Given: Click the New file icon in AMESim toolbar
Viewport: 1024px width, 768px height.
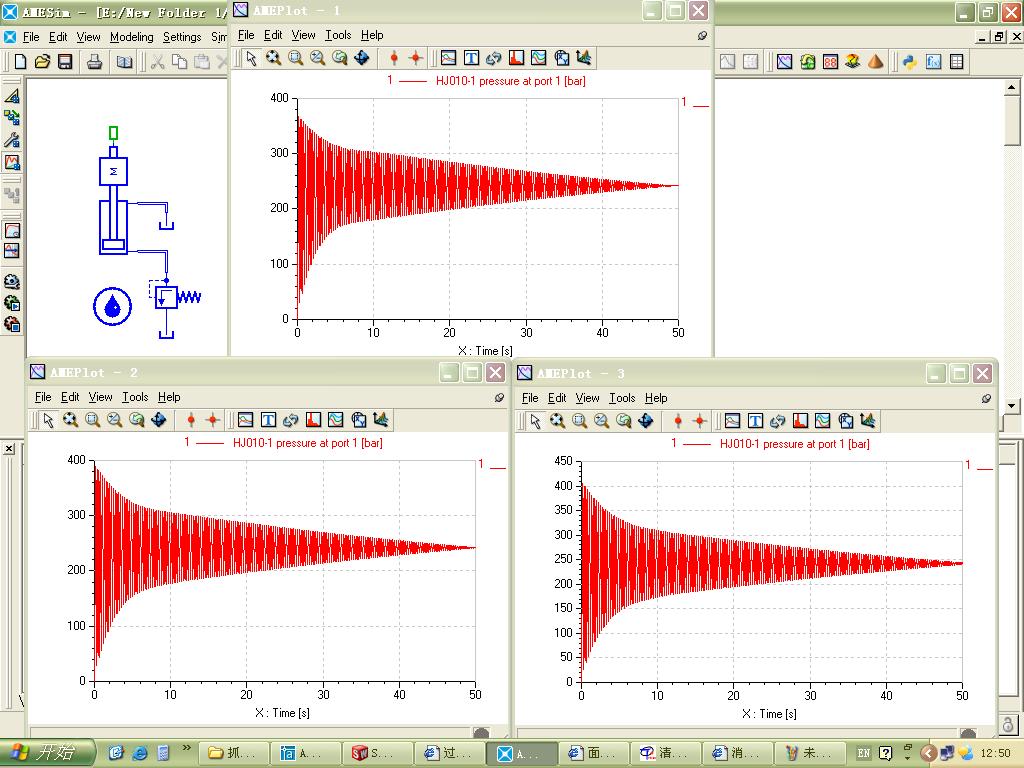Looking at the screenshot, I should point(20,62).
